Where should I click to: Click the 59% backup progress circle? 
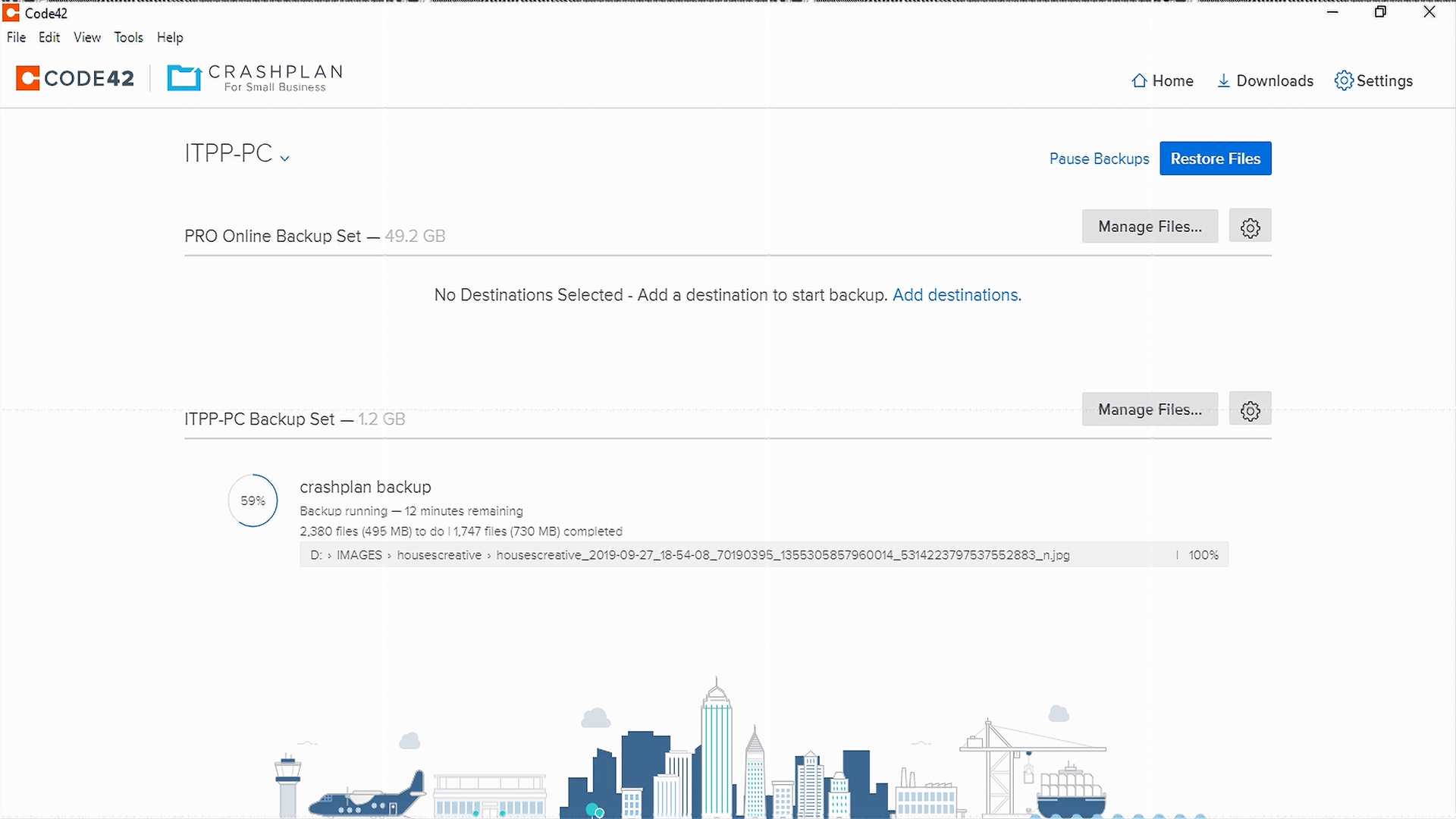253,500
